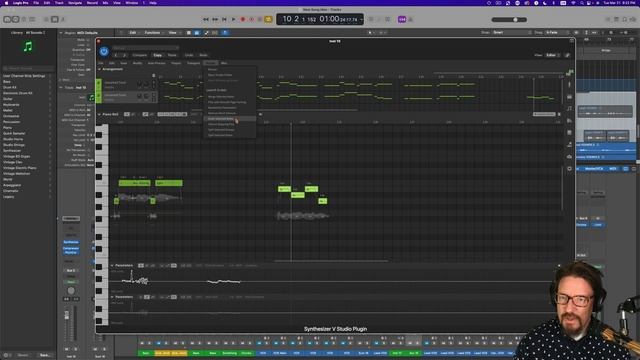Open the Note Pad icon in Logic toolbar
This screenshot has width=640, height=360.
(x=616, y=19)
